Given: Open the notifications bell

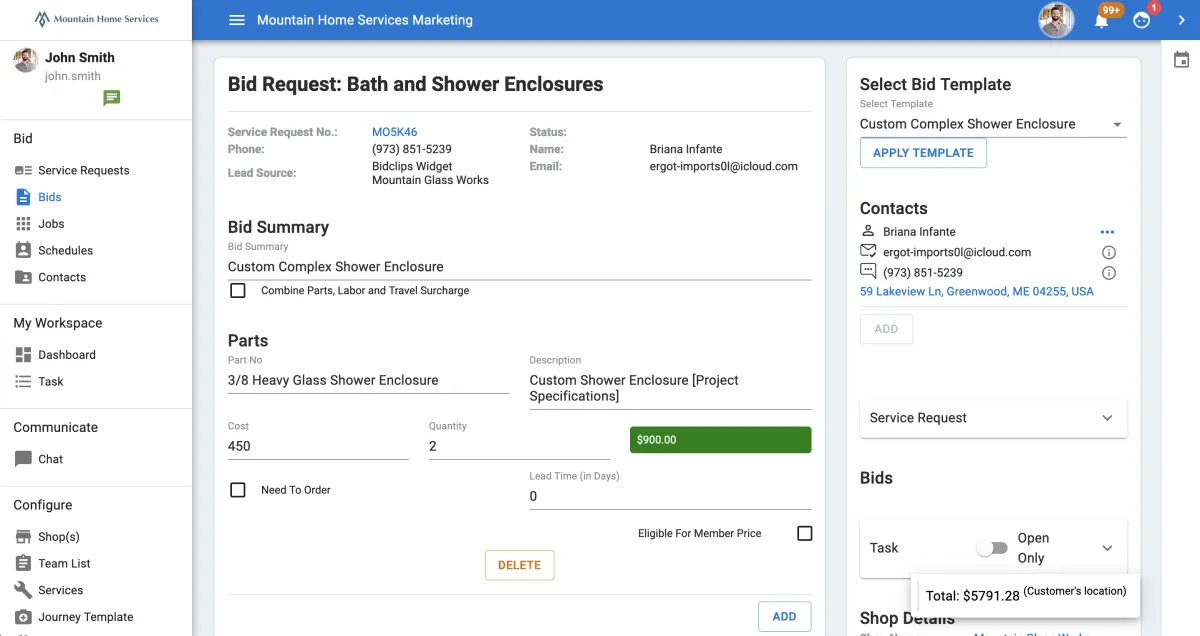Looking at the screenshot, I should click(1102, 20).
